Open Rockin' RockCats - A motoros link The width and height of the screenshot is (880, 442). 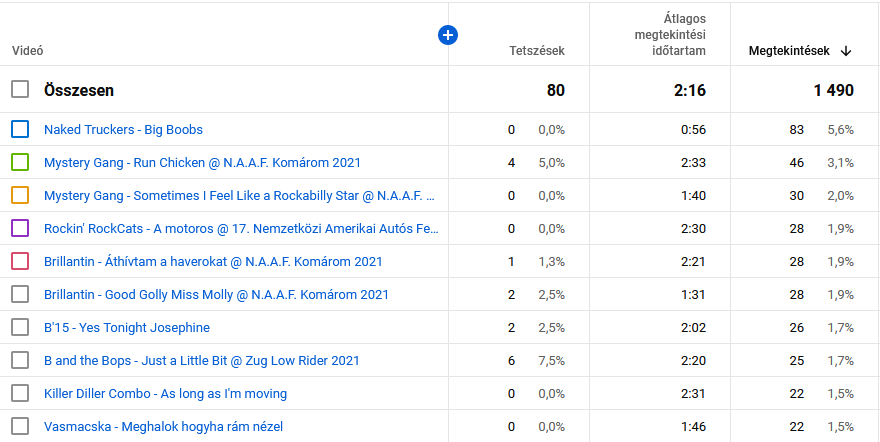pyautogui.click(x=241, y=229)
